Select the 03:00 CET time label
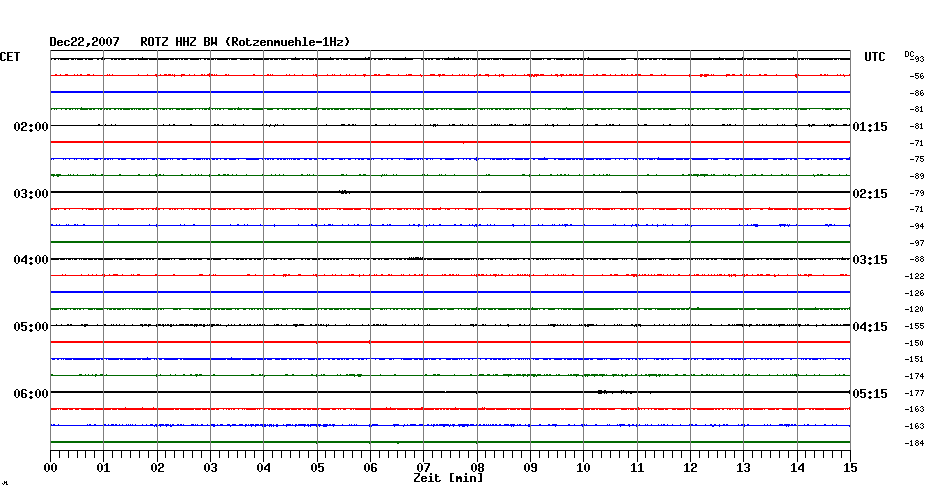The image size is (930, 494). (x=31, y=194)
